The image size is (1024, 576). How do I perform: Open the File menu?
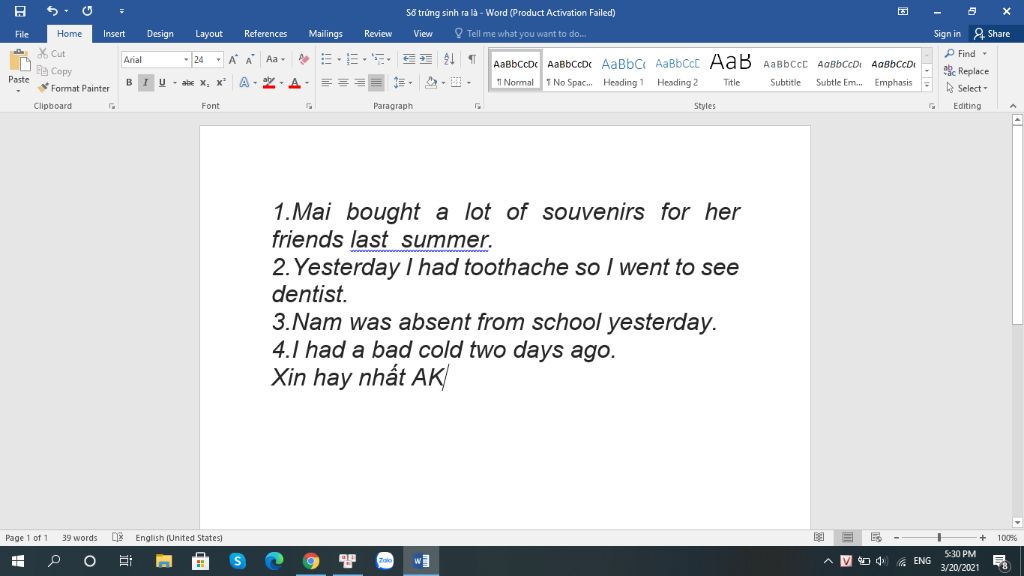22,34
